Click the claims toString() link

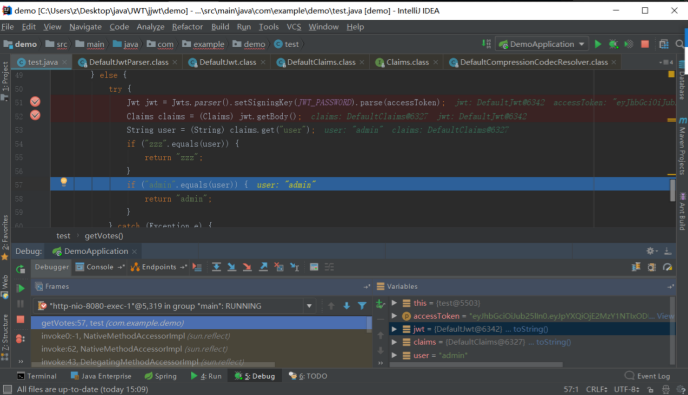[x=553, y=342]
